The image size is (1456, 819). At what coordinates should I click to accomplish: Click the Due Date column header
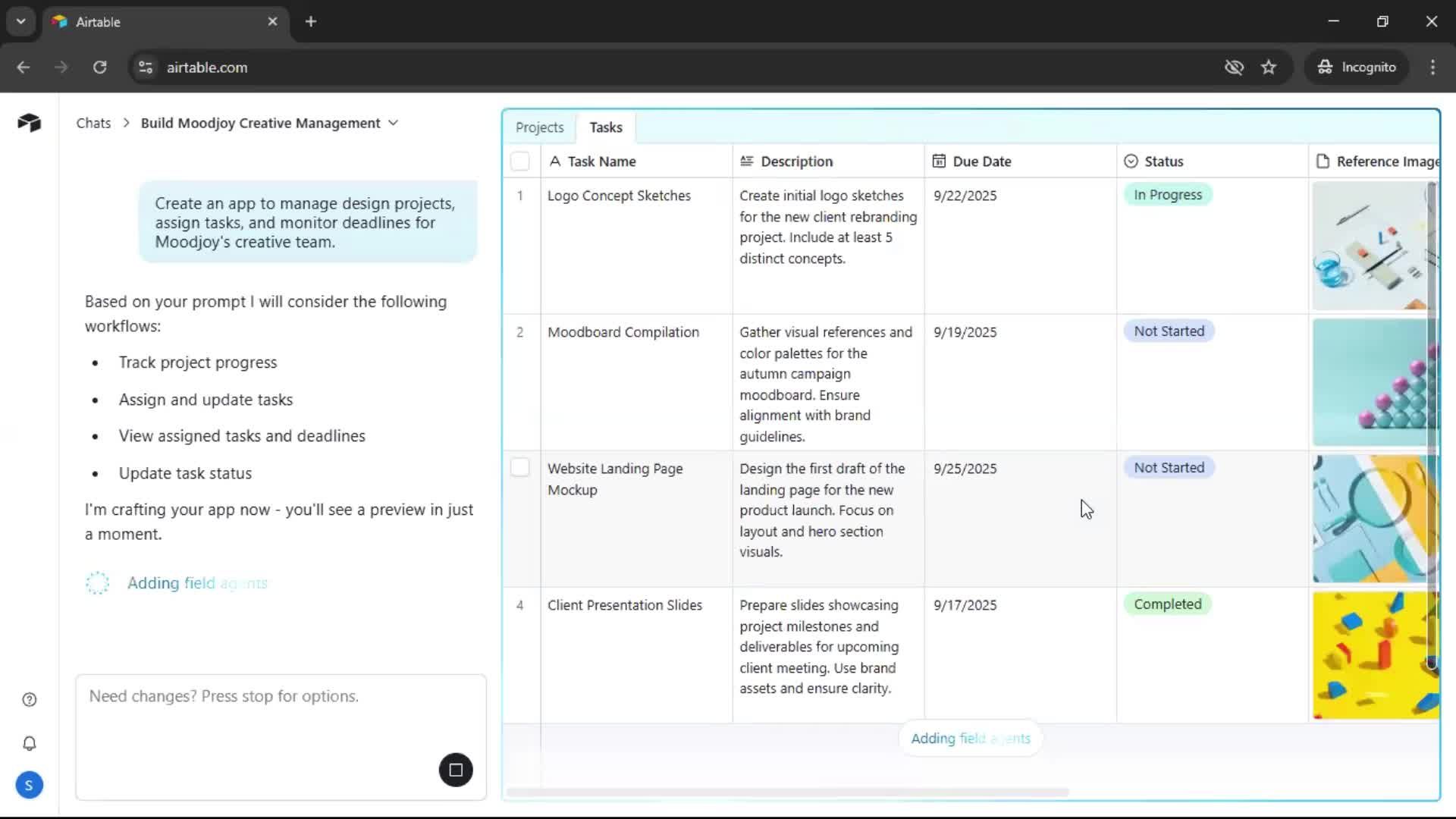click(1020, 161)
